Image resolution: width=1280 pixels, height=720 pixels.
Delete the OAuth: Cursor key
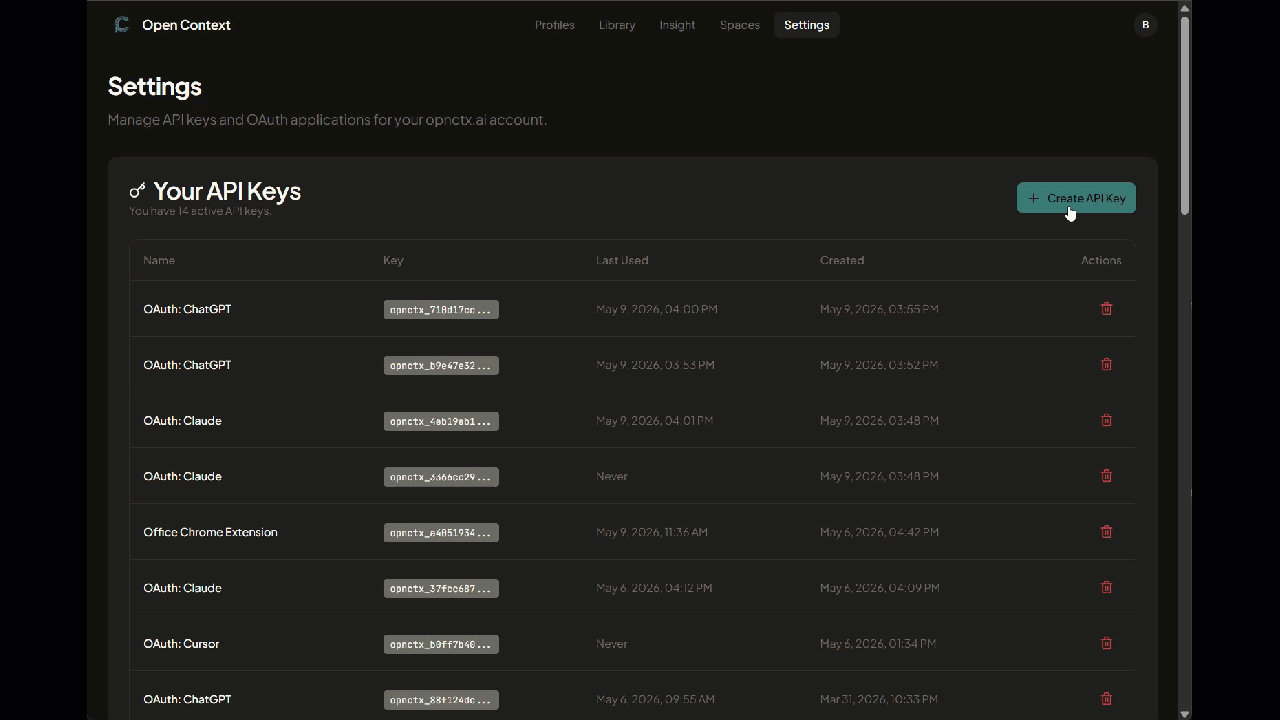[x=1106, y=644]
